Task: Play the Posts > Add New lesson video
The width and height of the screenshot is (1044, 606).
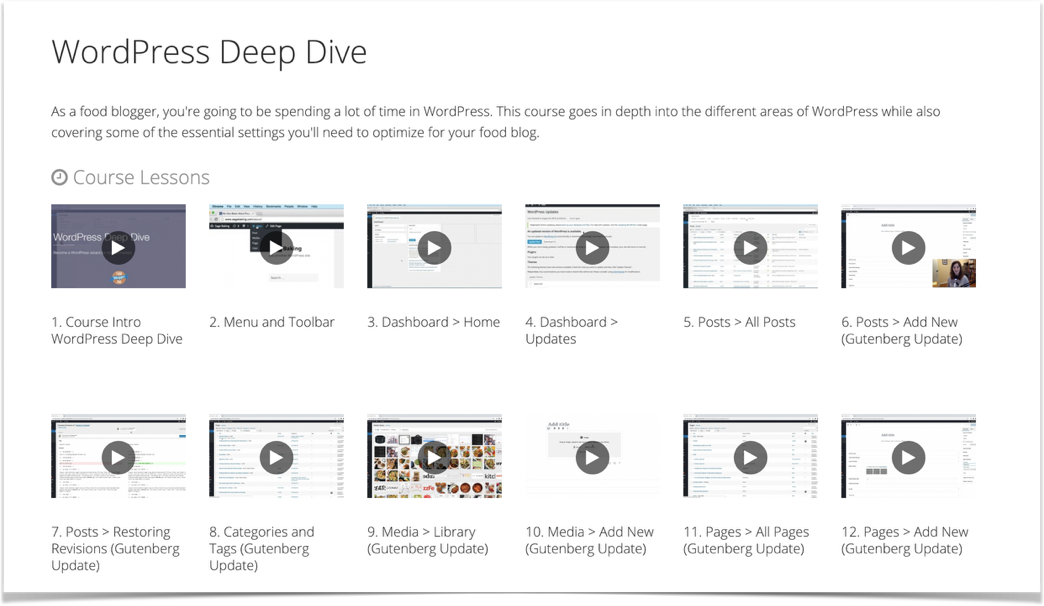Action: pyautogui.click(x=908, y=248)
